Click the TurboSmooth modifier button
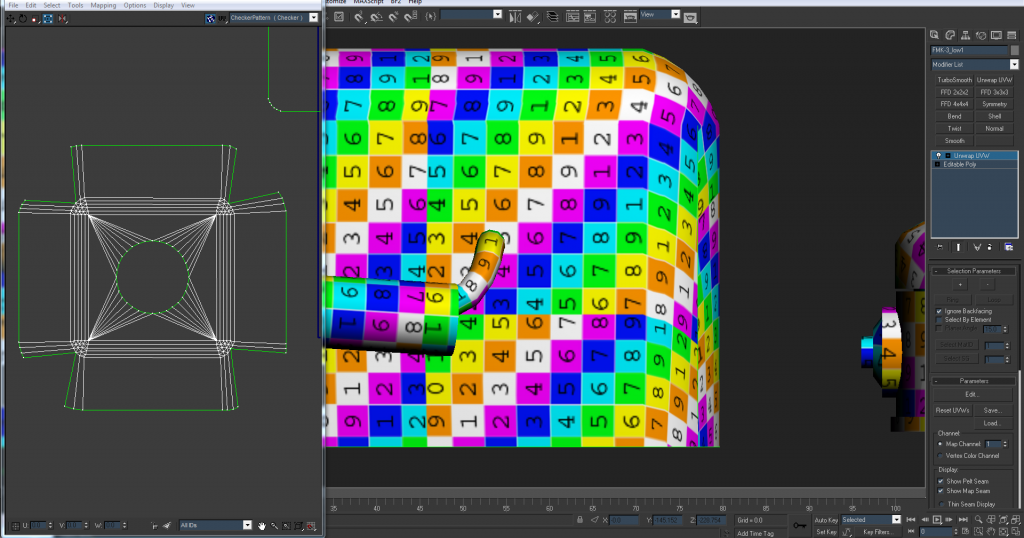 click(x=954, y=79)
